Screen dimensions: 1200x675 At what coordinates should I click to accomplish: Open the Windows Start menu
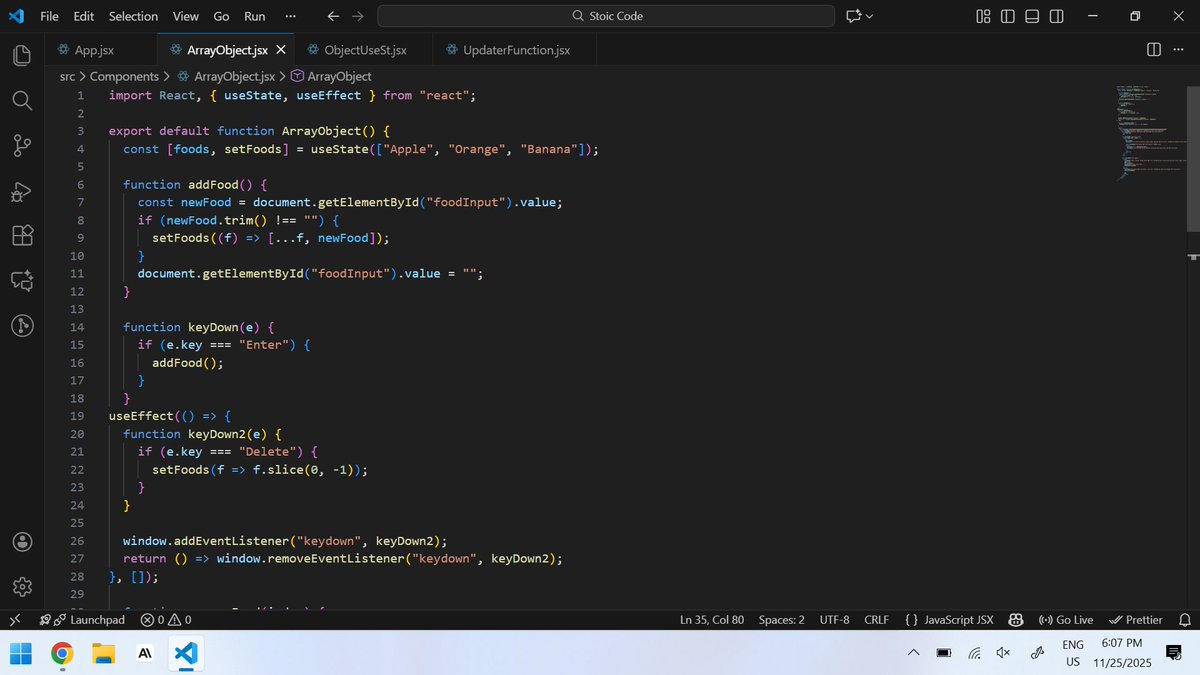(x=20, y=653)
